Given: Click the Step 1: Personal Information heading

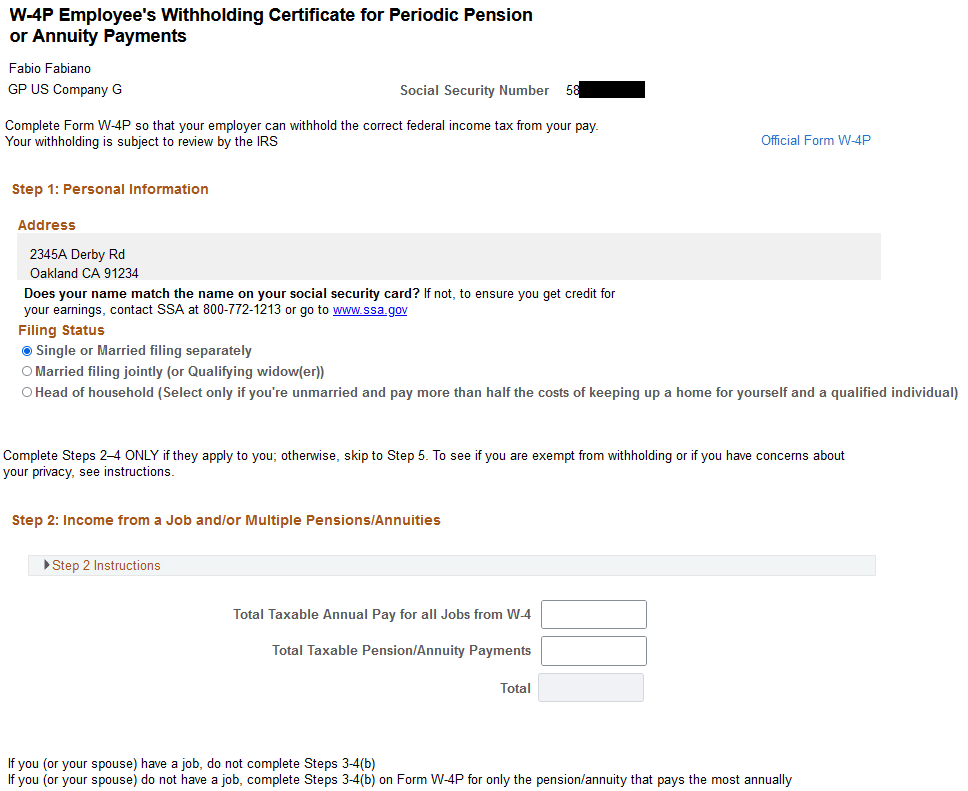Looking at the screenshot, I should pyautogui.click(x=109, y=188).
